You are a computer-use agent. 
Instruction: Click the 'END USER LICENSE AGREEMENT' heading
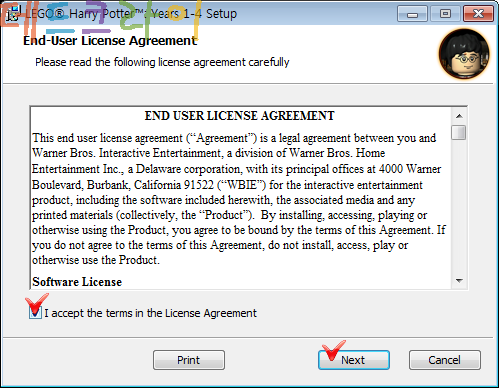pos(239,116)
